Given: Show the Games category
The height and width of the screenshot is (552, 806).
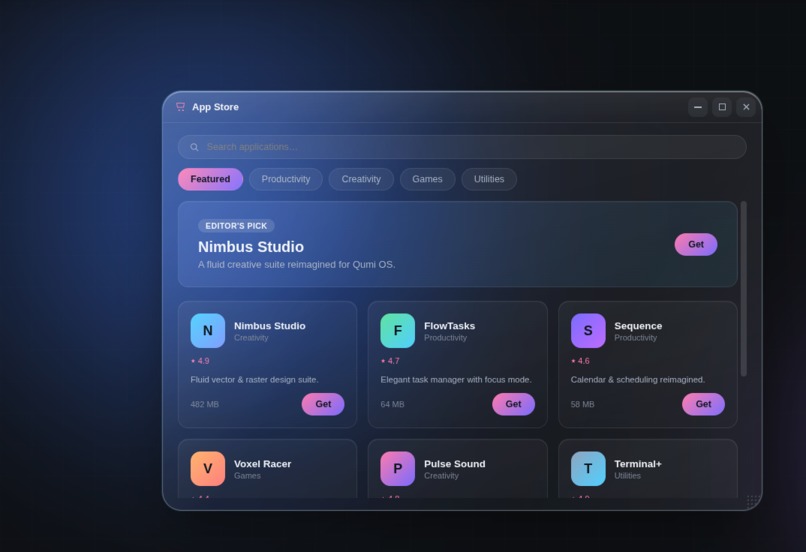Looking at the screenshot, I should click(427, 179).
